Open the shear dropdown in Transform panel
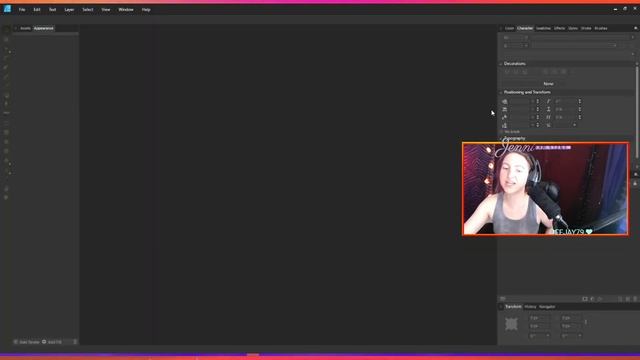The height and width of the screenshot is (360, 640). [580, 336]
